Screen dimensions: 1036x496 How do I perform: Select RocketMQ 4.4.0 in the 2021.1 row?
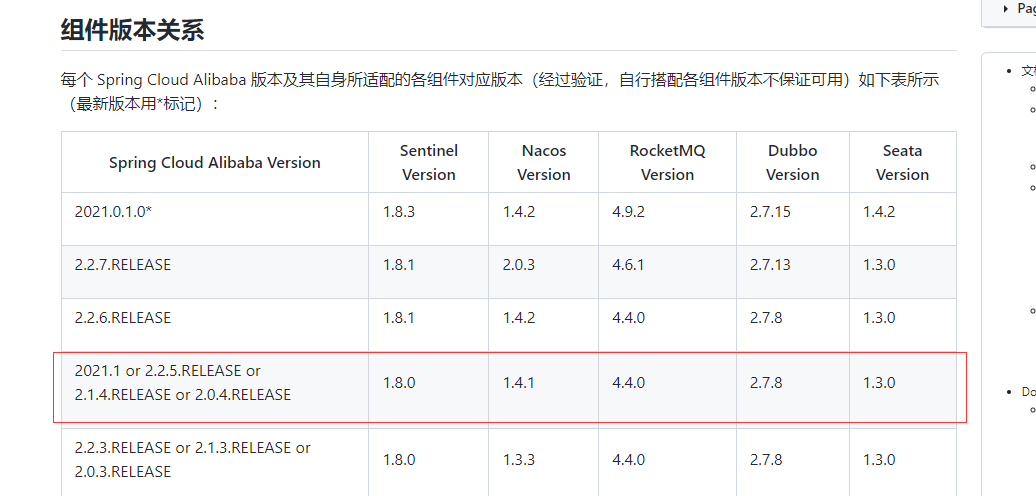click(667, 389)
